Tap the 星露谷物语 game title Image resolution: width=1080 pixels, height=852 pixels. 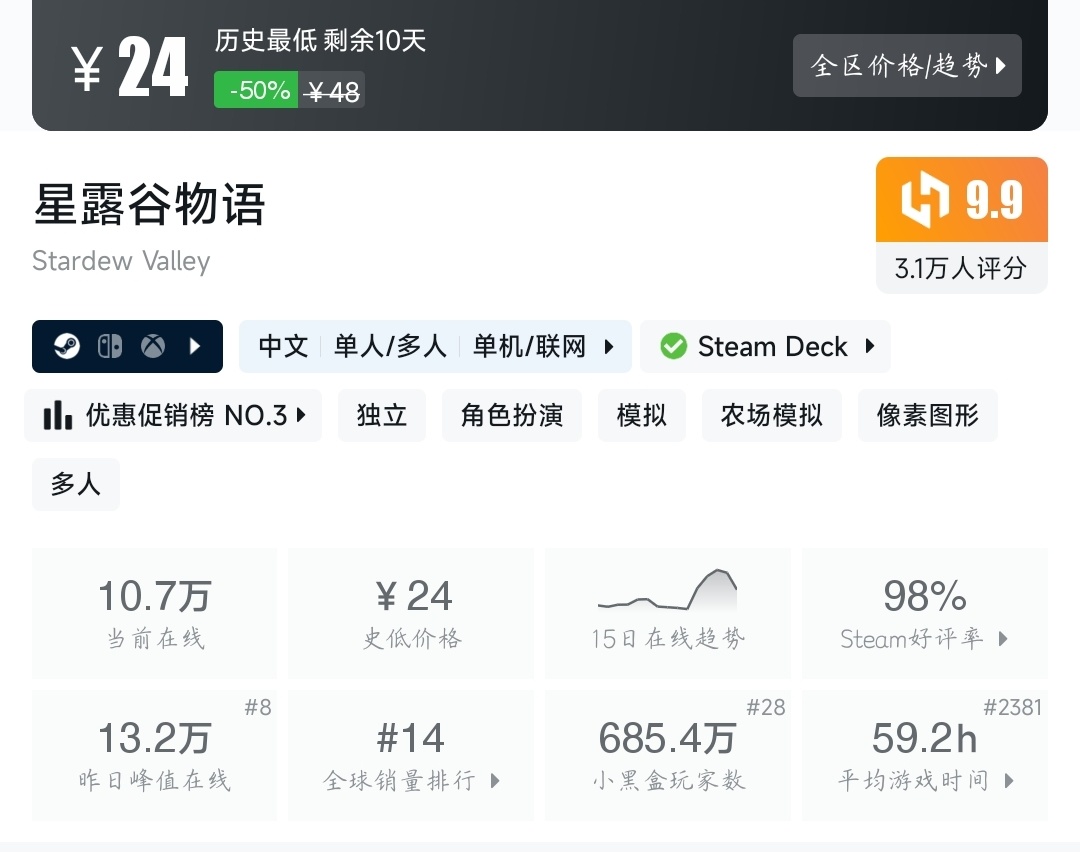(x=149, y=205)
